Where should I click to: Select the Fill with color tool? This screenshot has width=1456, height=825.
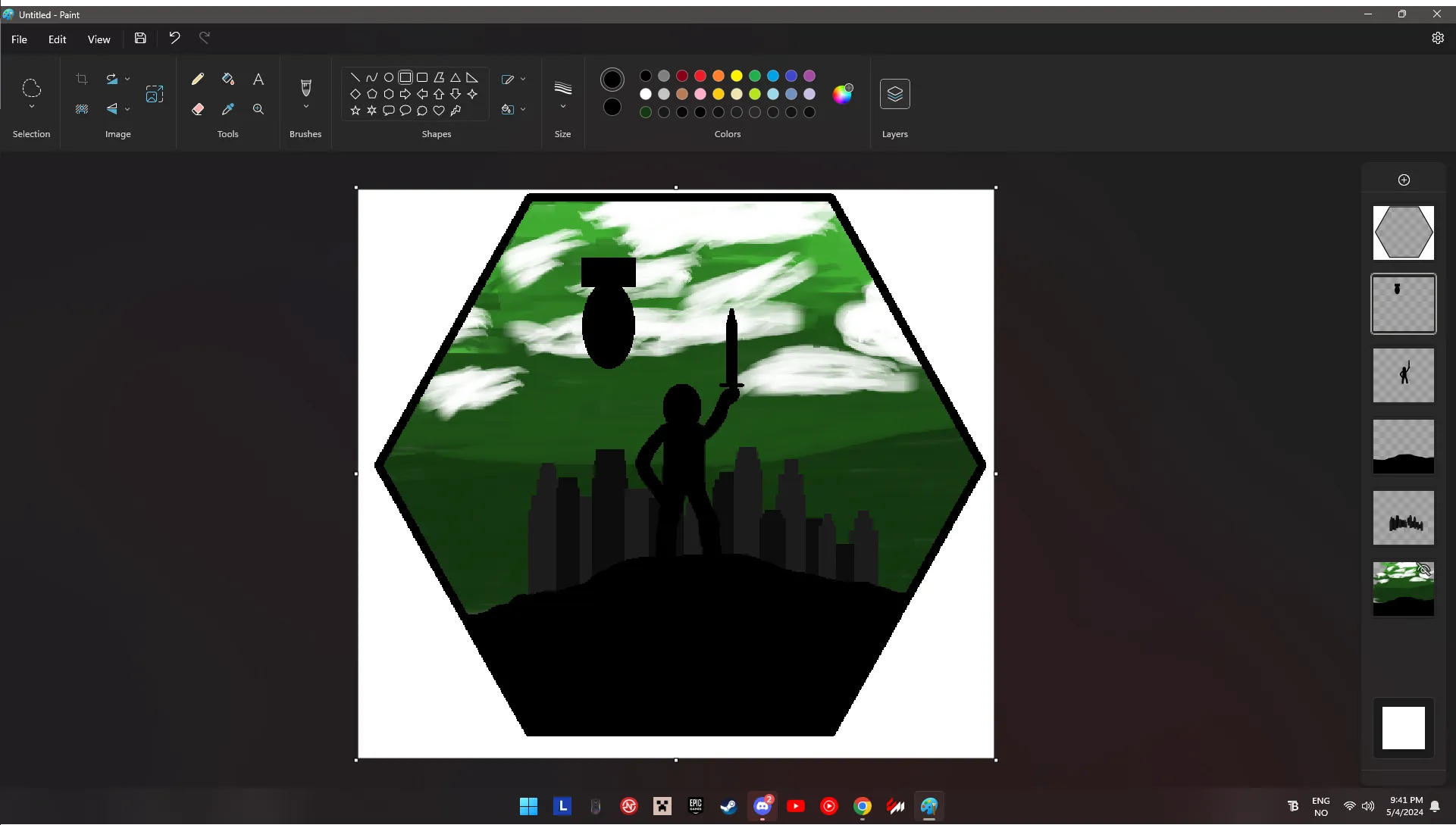coord(228,79)
